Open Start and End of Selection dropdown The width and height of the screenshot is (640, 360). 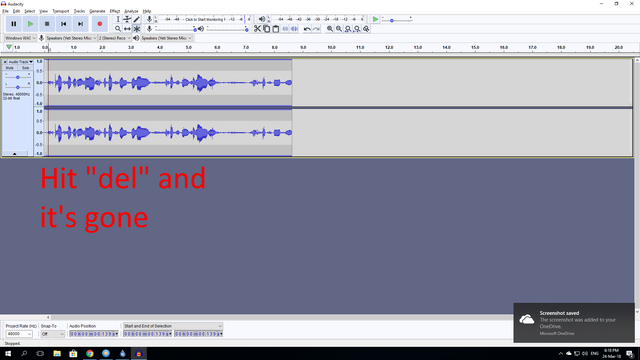(x=173, y=326)
